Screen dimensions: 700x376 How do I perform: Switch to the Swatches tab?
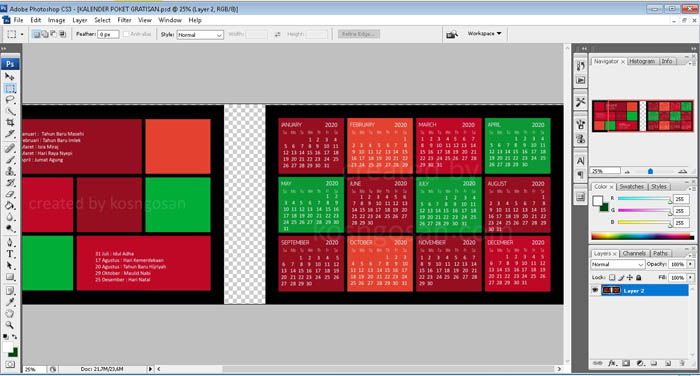click(x=631, y=187)
